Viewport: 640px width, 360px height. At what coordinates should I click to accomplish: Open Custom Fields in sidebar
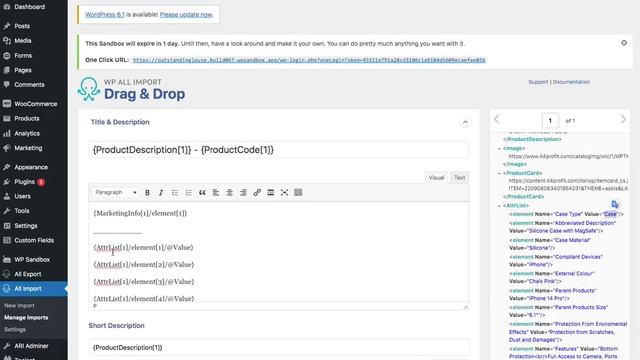point(34,240)
